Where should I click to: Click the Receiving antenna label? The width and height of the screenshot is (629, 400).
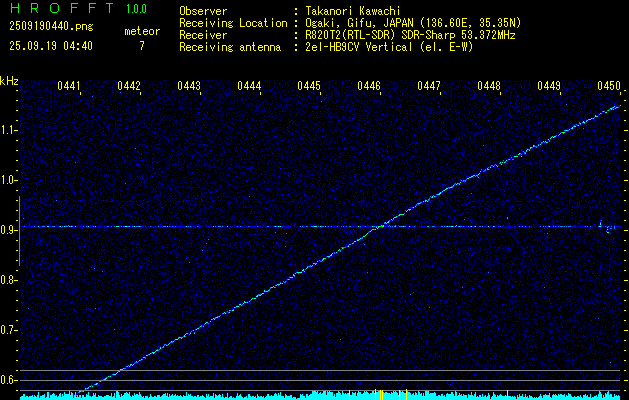tap(230, 47)
